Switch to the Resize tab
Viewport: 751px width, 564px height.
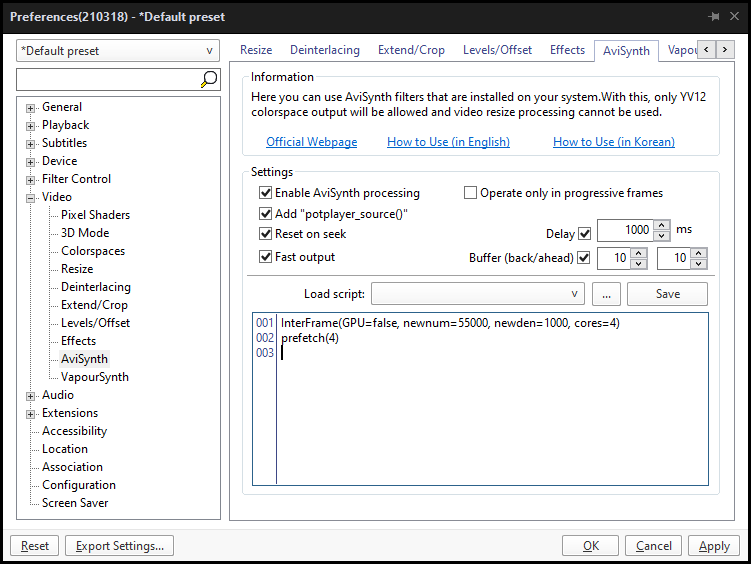(256, 50)
